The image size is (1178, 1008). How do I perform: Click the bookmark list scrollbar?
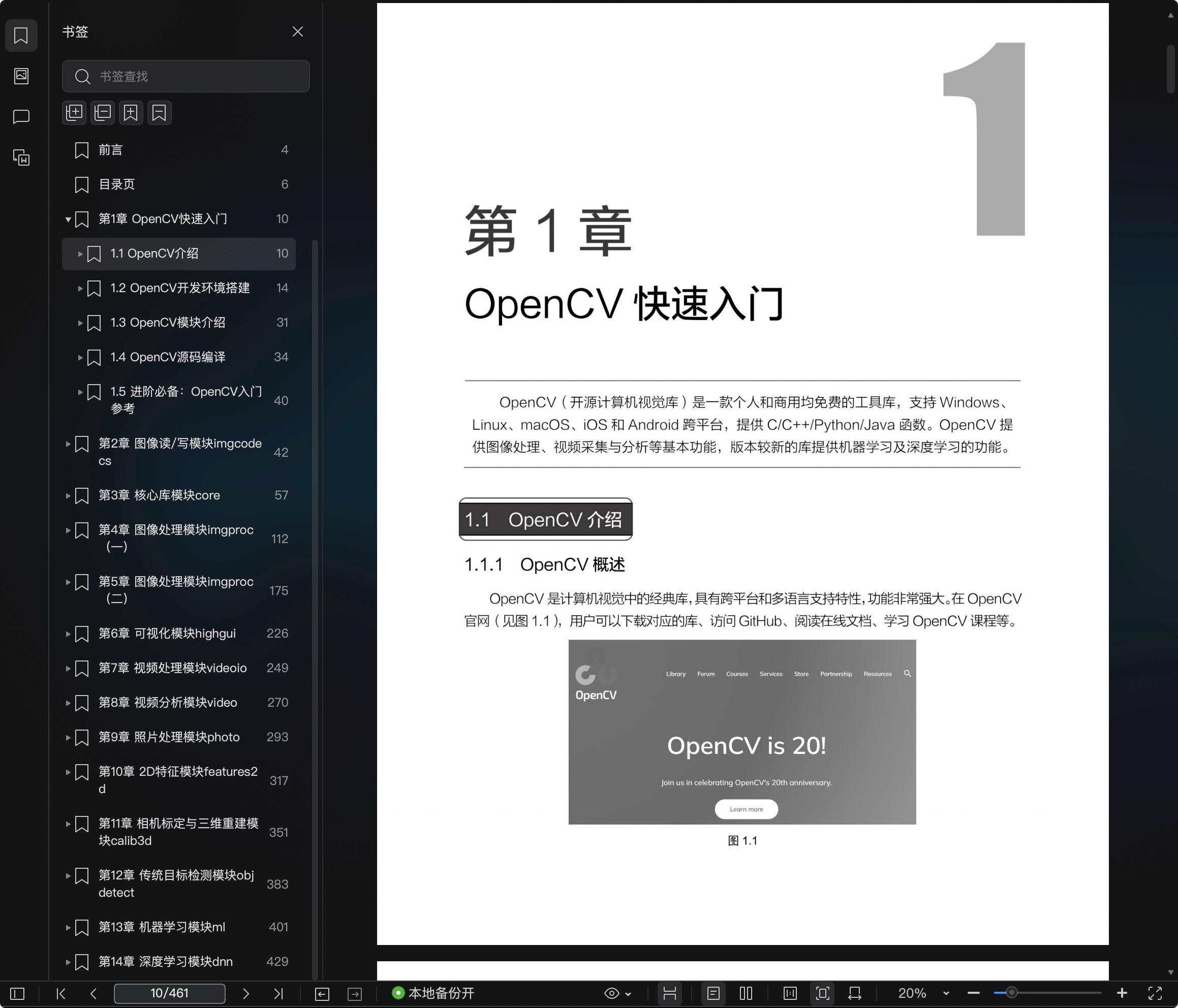coord(315,610)
